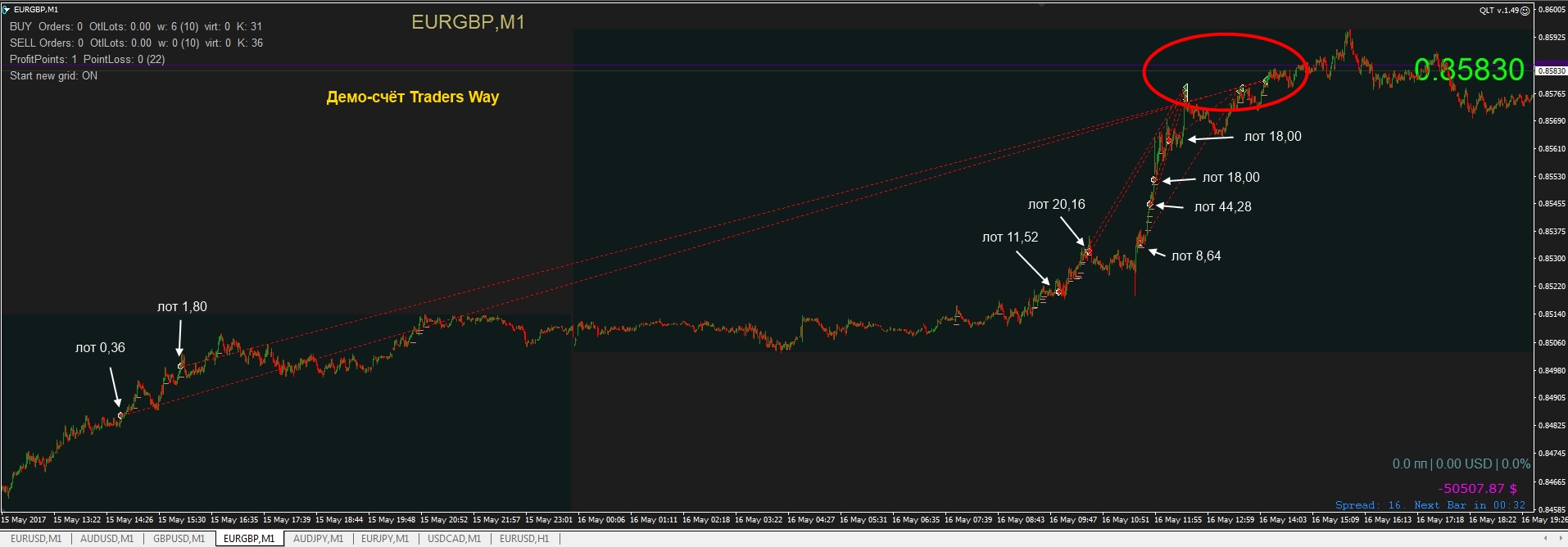Click the BUY Orders info line
Image resolution: width=1568 pixels, height=547 pixels.
(x=136, y=27)
